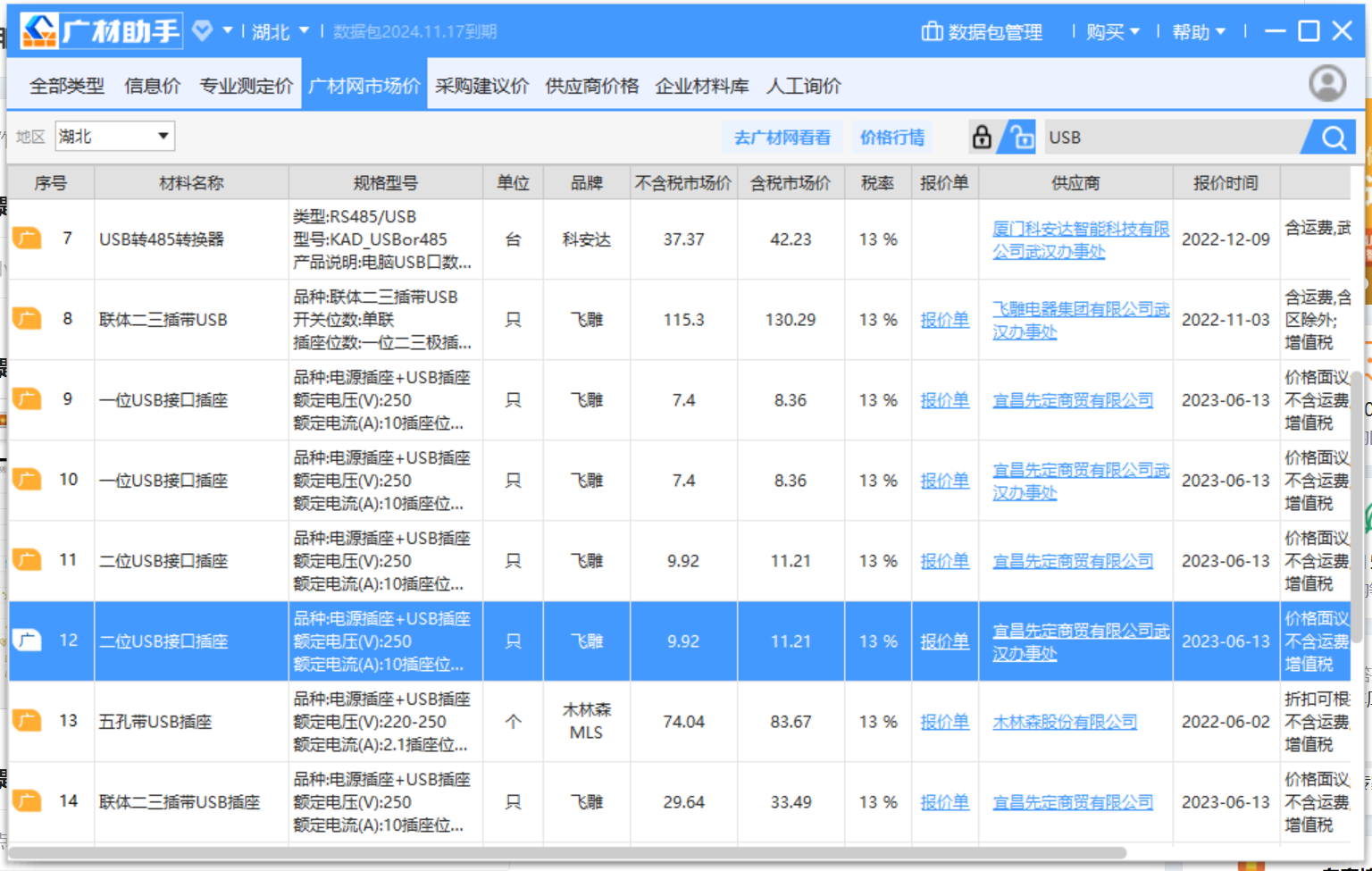Switch to the 供应商价格 tab
The width and height of the screenshot is (1372, 871).
click(592, 86)
